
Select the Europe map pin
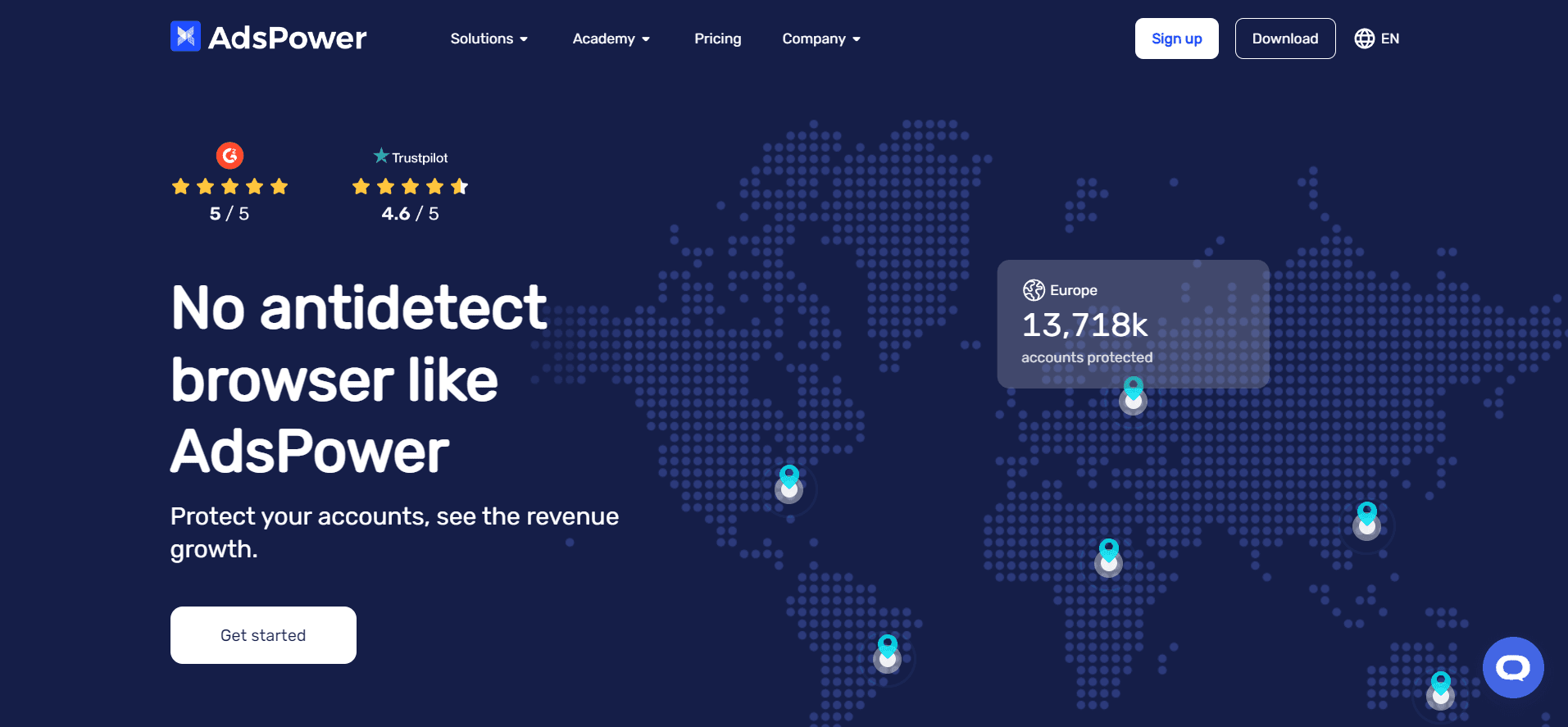point(1133,396)
